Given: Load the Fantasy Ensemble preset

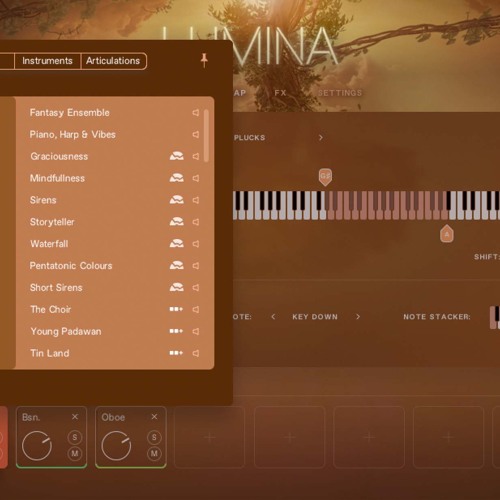Looking at the screenshot, I should [69, 113].
